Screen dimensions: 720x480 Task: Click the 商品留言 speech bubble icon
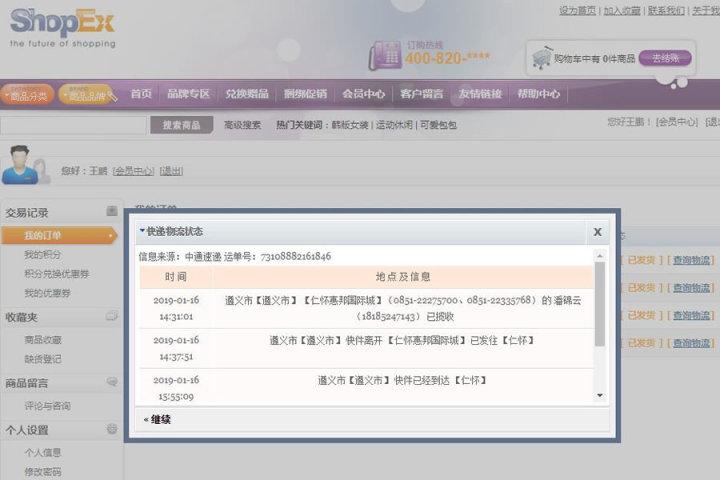coord(112,382)
